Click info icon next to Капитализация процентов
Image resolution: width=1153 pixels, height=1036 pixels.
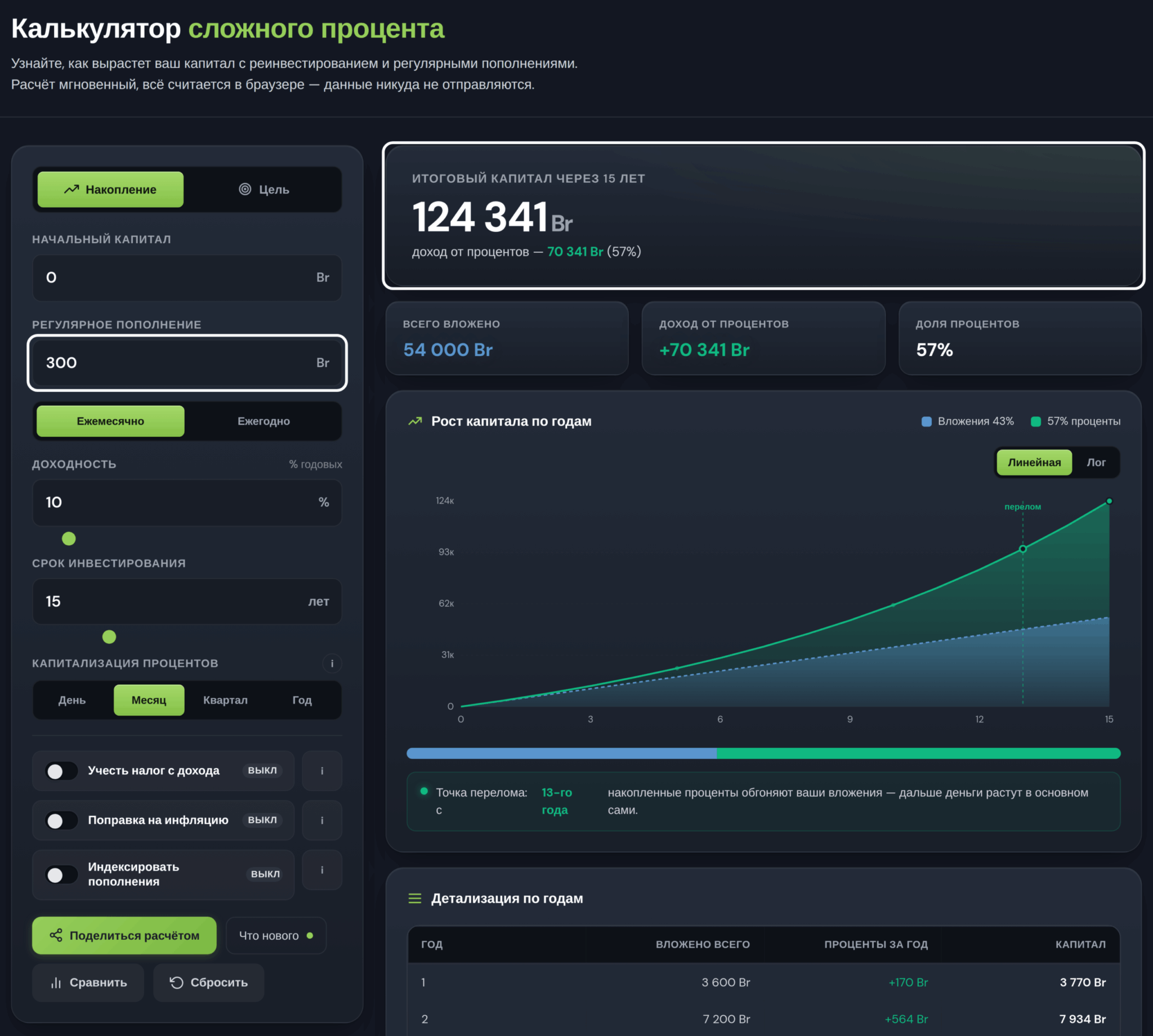coord(332,663)
